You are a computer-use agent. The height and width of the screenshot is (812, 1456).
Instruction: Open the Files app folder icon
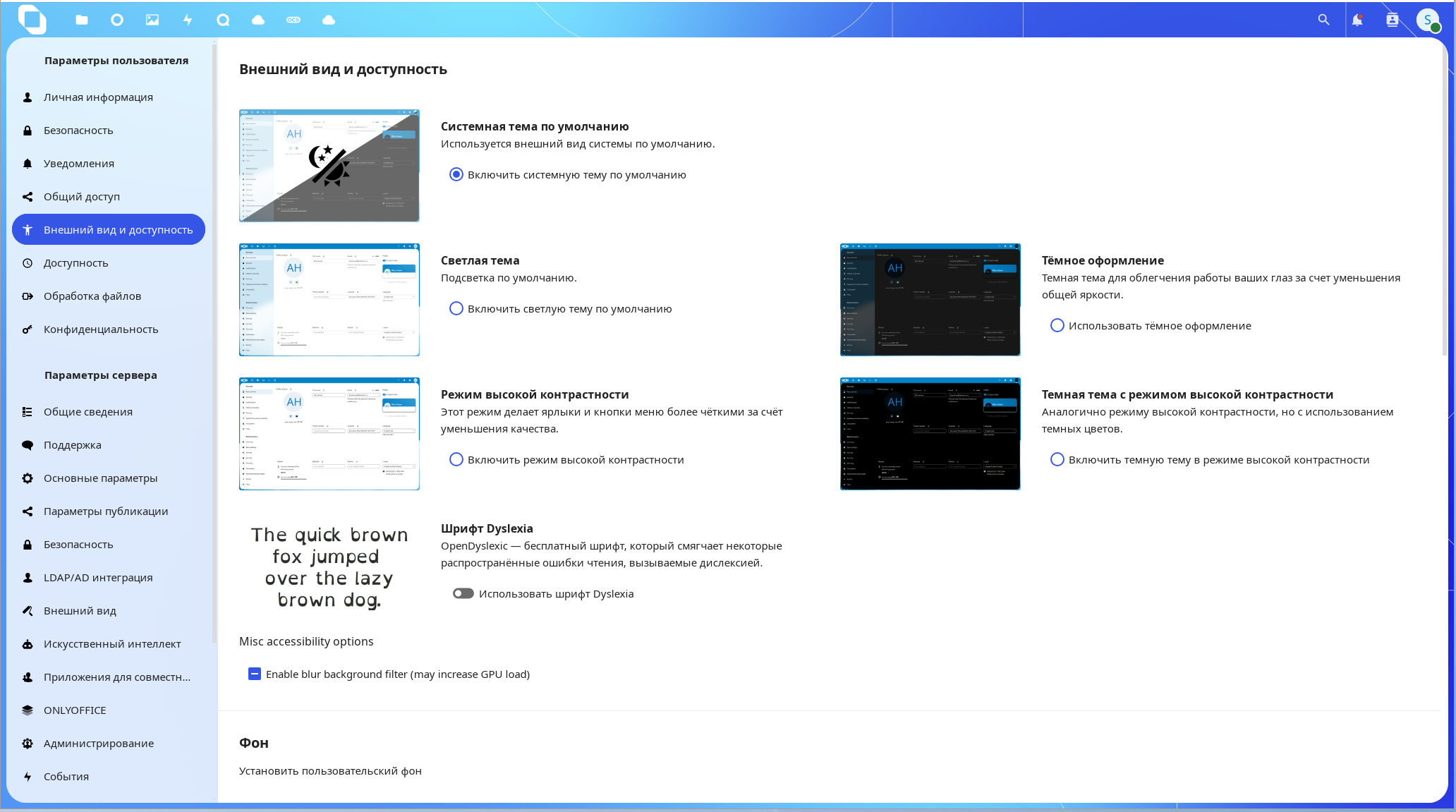click(x=82, y=20)
